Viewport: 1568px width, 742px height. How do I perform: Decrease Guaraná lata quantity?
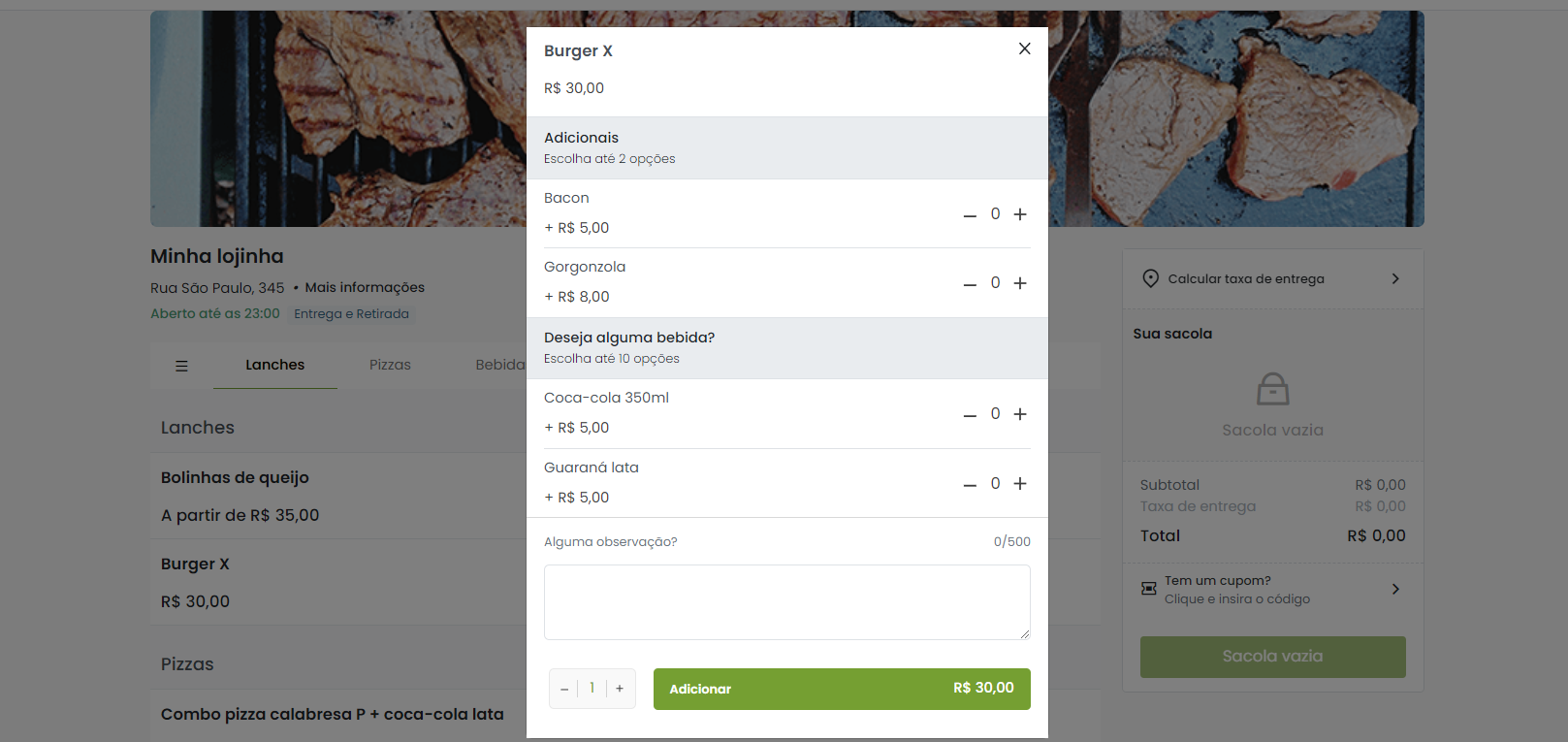coord(970,485)
